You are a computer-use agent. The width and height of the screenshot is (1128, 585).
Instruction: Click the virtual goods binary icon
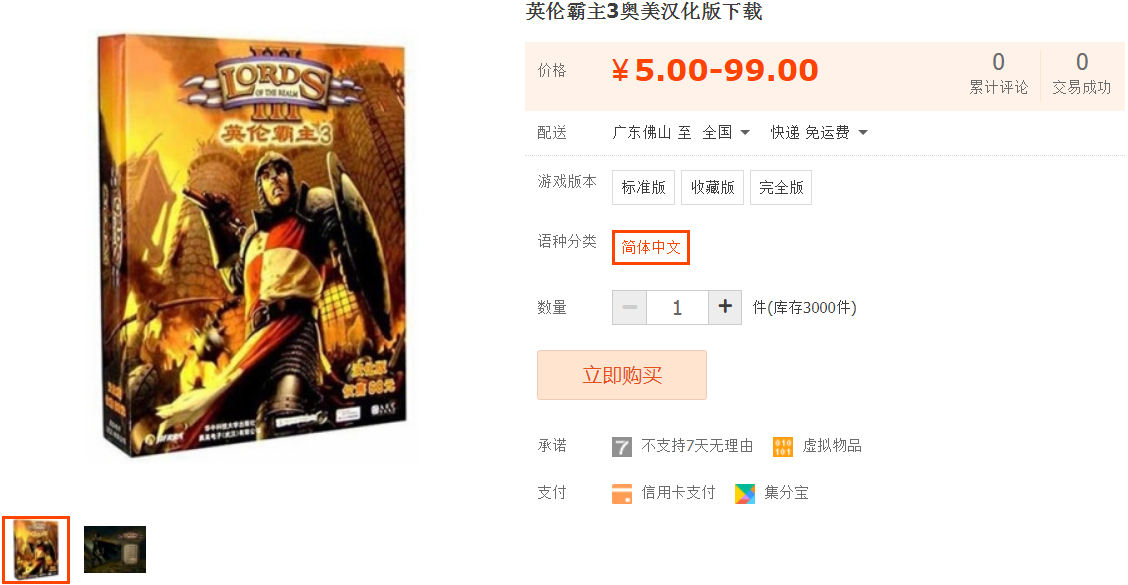783,447
